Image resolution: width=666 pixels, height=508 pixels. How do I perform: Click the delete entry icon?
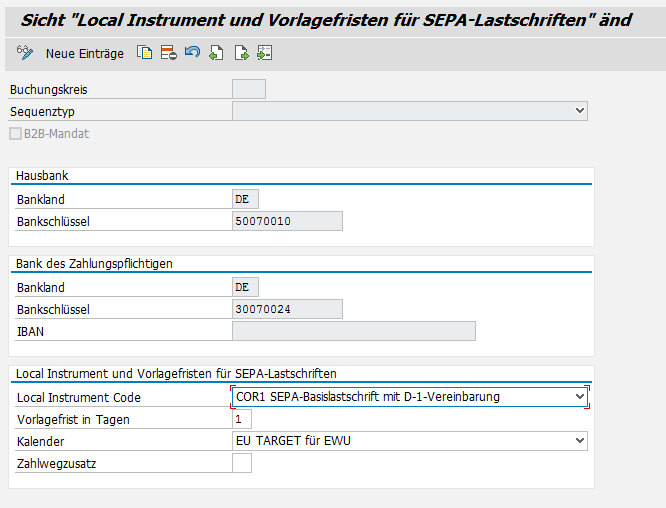point(168,53)
